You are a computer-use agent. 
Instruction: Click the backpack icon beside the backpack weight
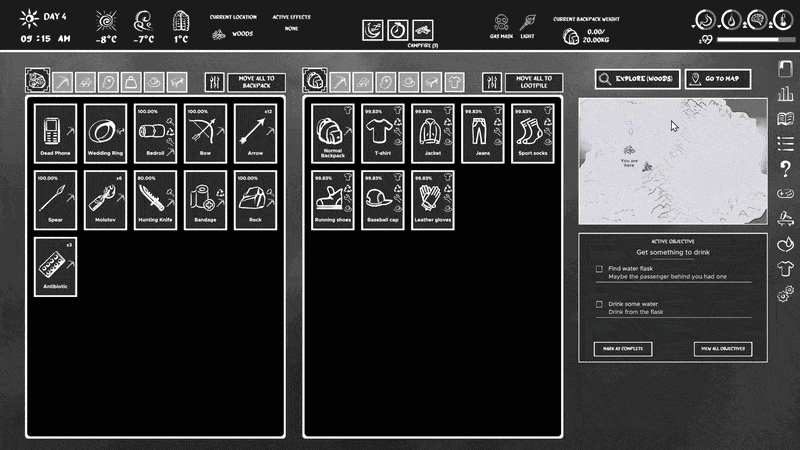pyautogui.click(x=570, y=36)
